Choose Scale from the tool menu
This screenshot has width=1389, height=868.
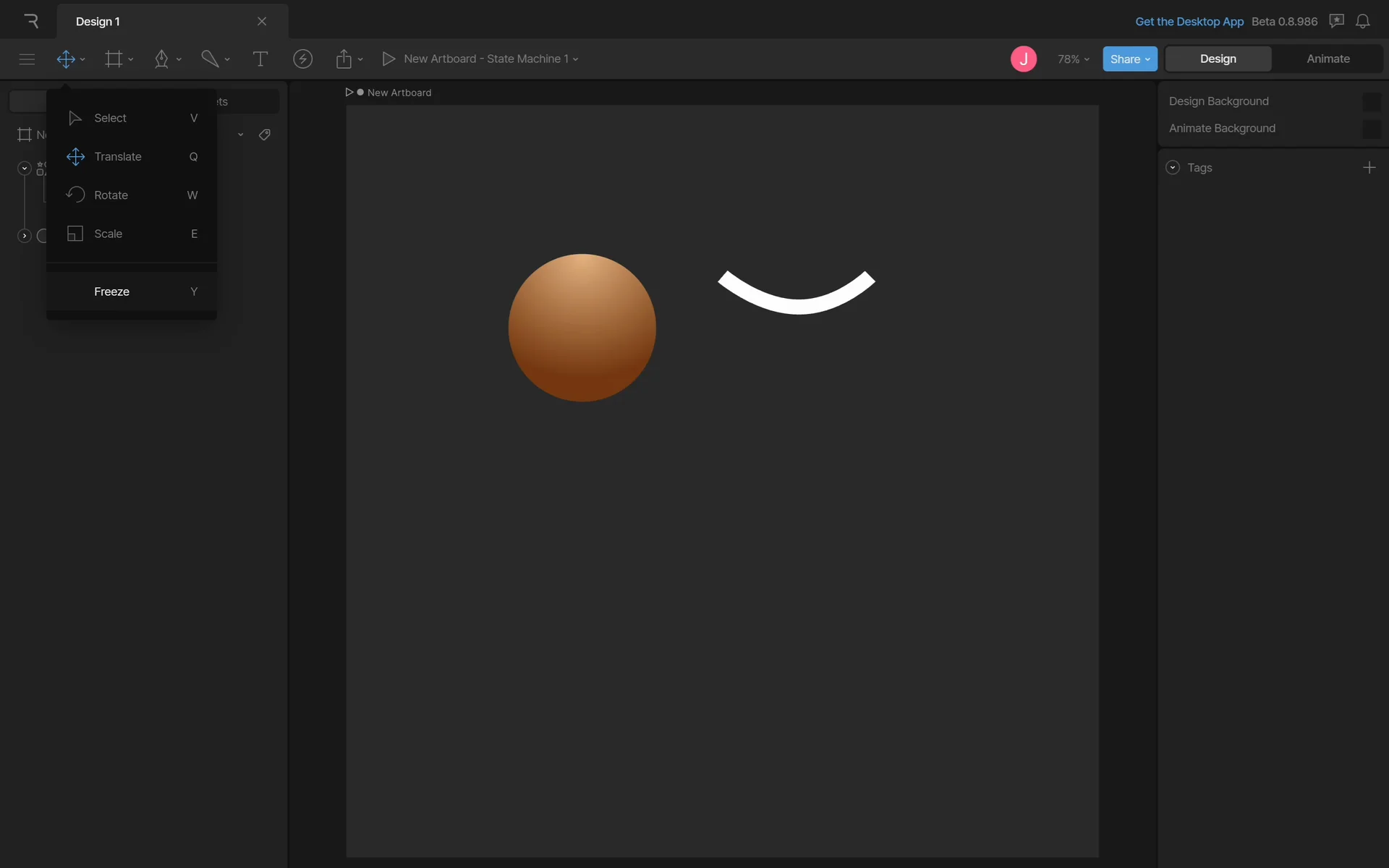(108, 234)
